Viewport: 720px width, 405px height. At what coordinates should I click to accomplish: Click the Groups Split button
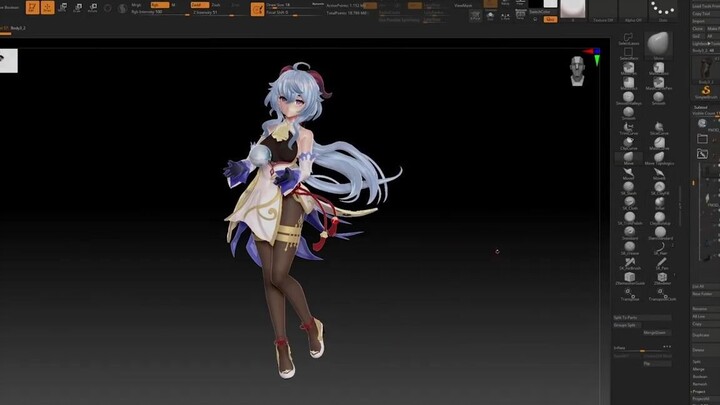tap(626, 325)
